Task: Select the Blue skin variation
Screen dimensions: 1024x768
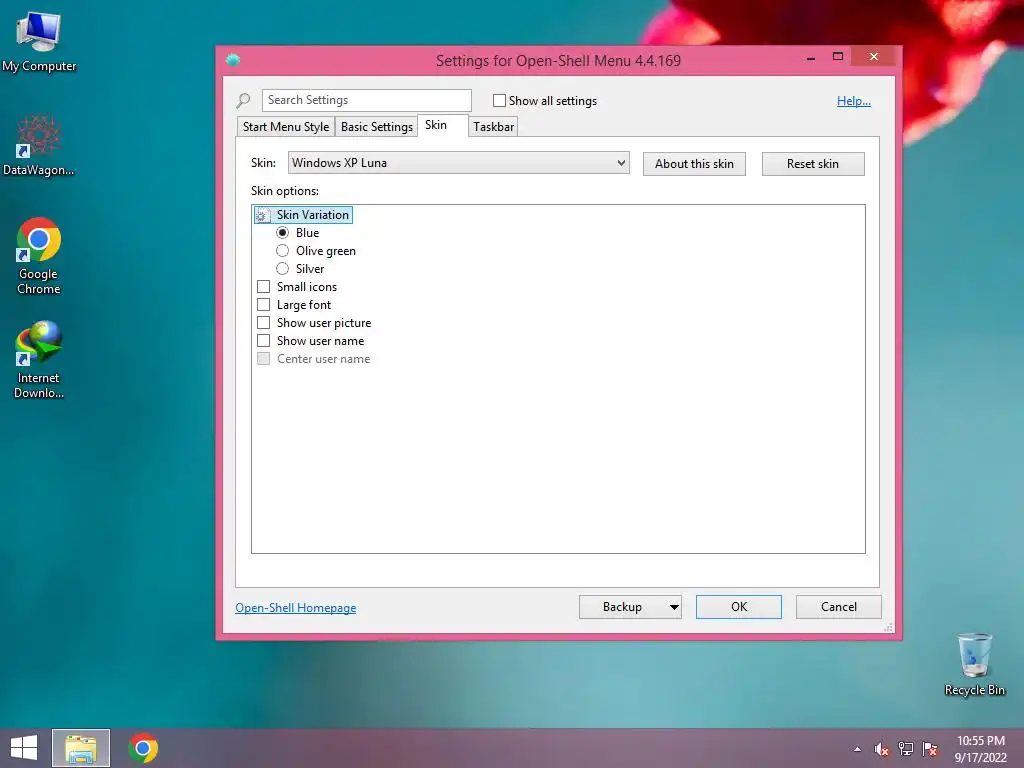Action: click(282, 232)
